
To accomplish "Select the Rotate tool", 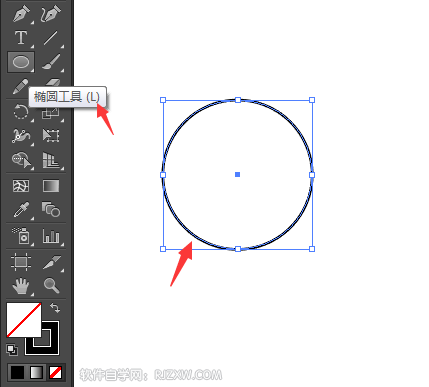I will 21,112.
